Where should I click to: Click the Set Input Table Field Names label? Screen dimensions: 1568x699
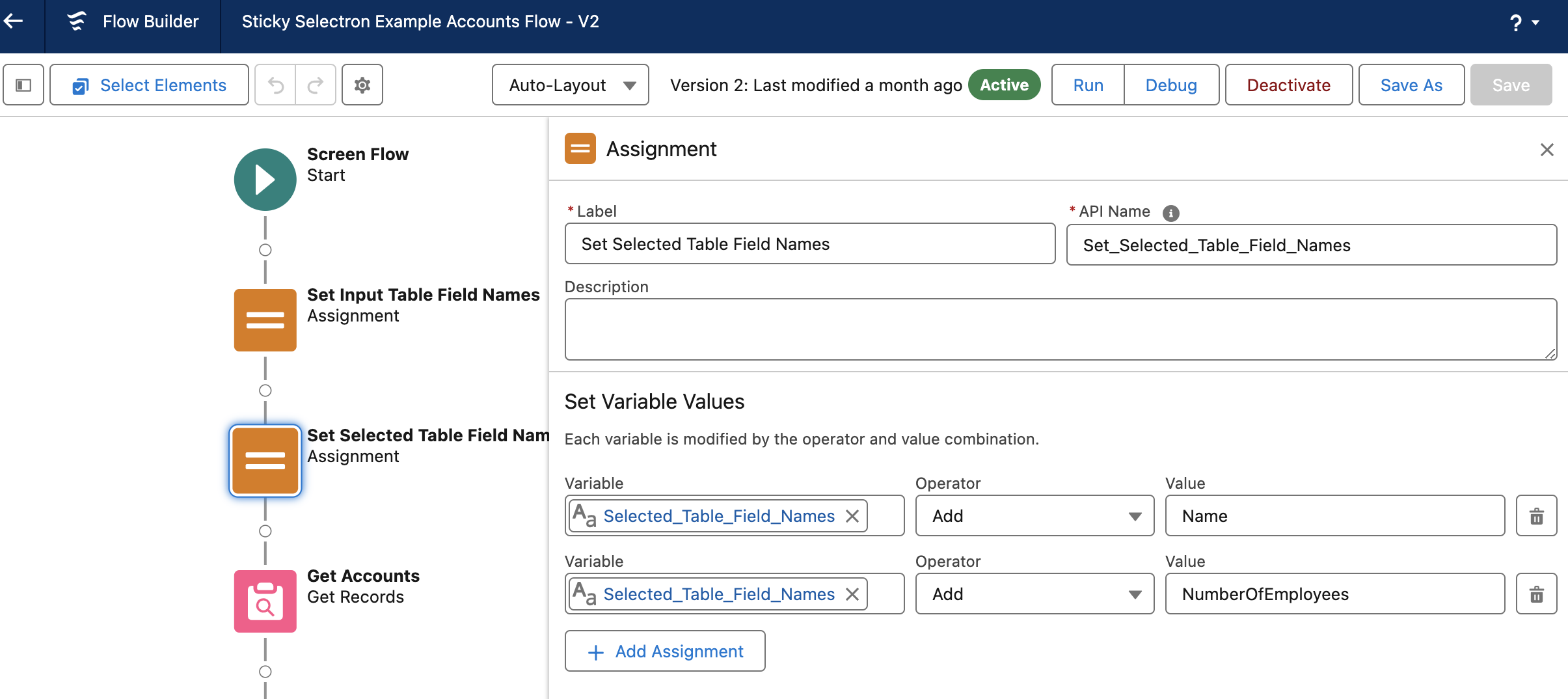pyautogui.click(x=424, y=295)
